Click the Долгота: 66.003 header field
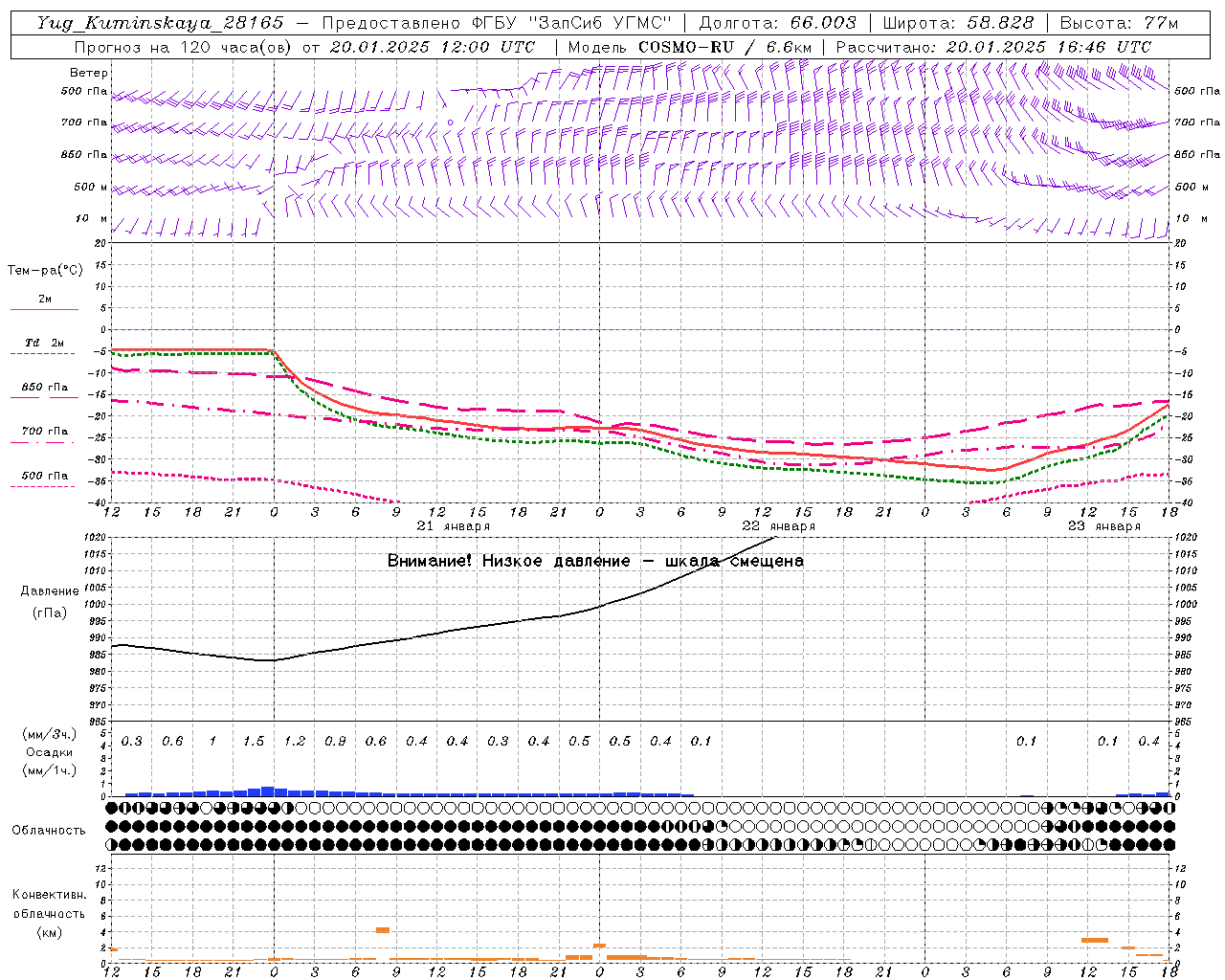 [x=777, y=23]
